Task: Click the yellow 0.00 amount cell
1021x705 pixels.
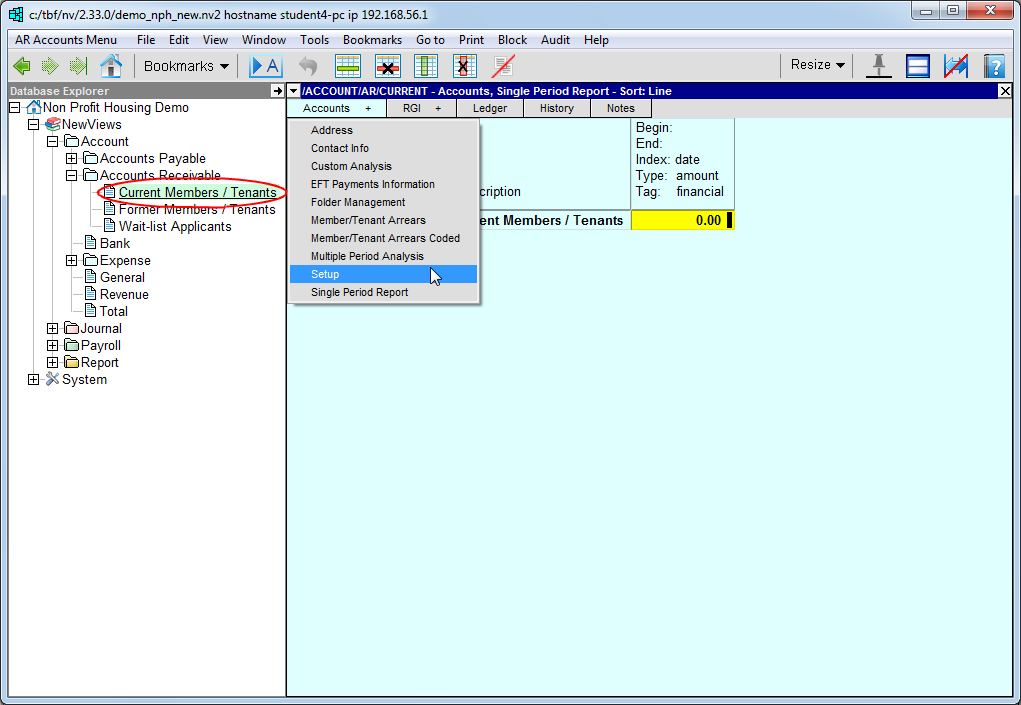Action: (x=681, y=220)
